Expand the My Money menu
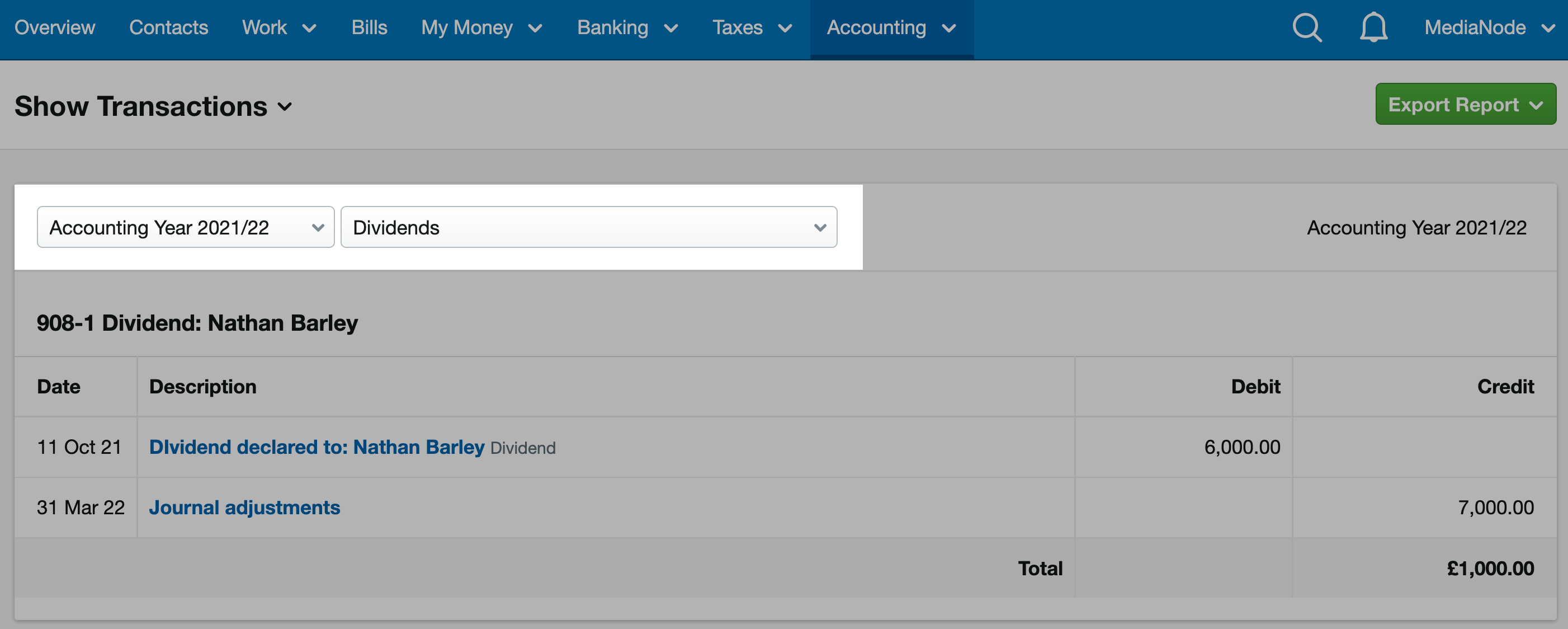 click(481, 27)
